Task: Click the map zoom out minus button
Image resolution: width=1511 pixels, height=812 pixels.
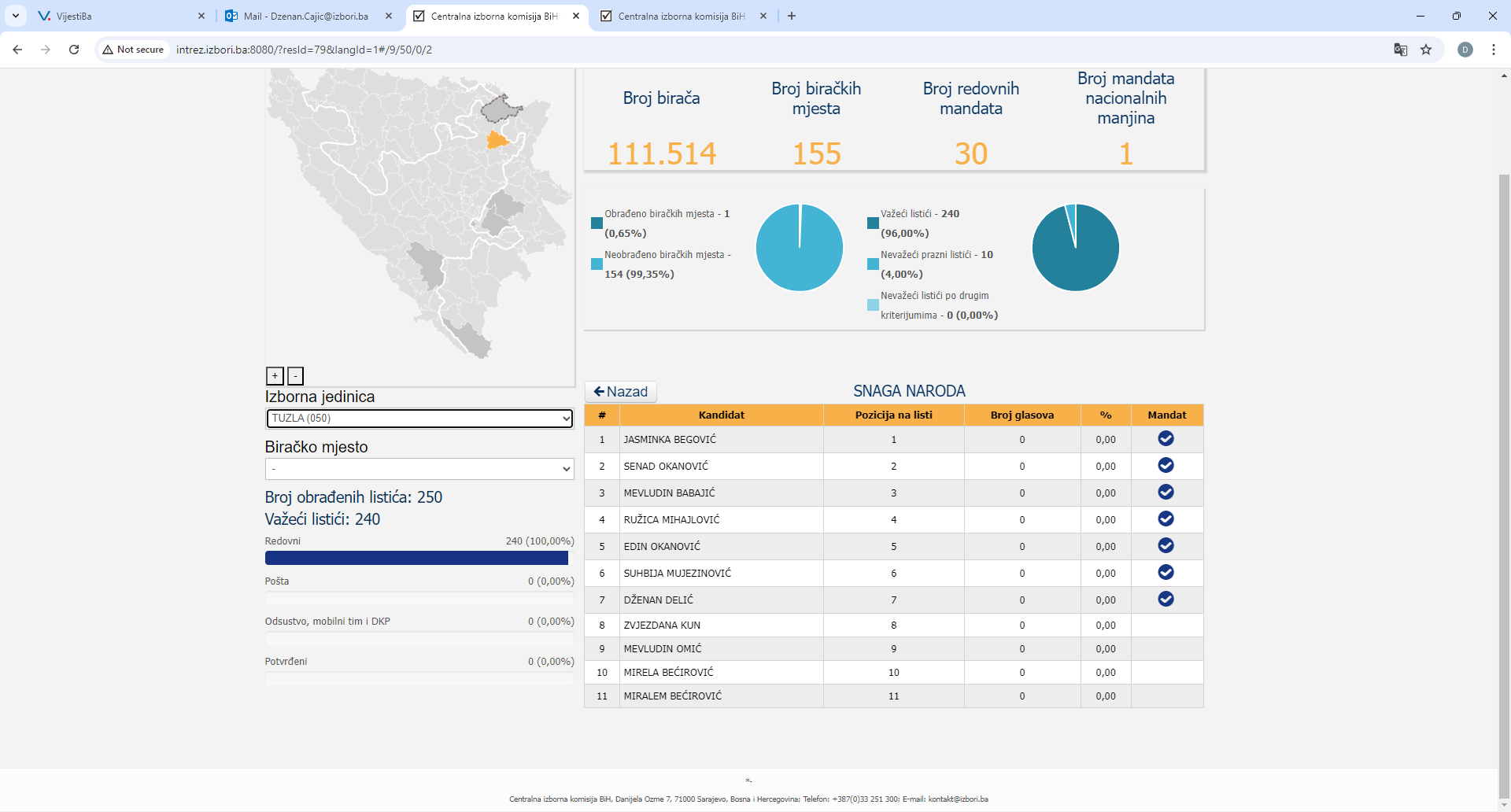Action: pos(295,376)
